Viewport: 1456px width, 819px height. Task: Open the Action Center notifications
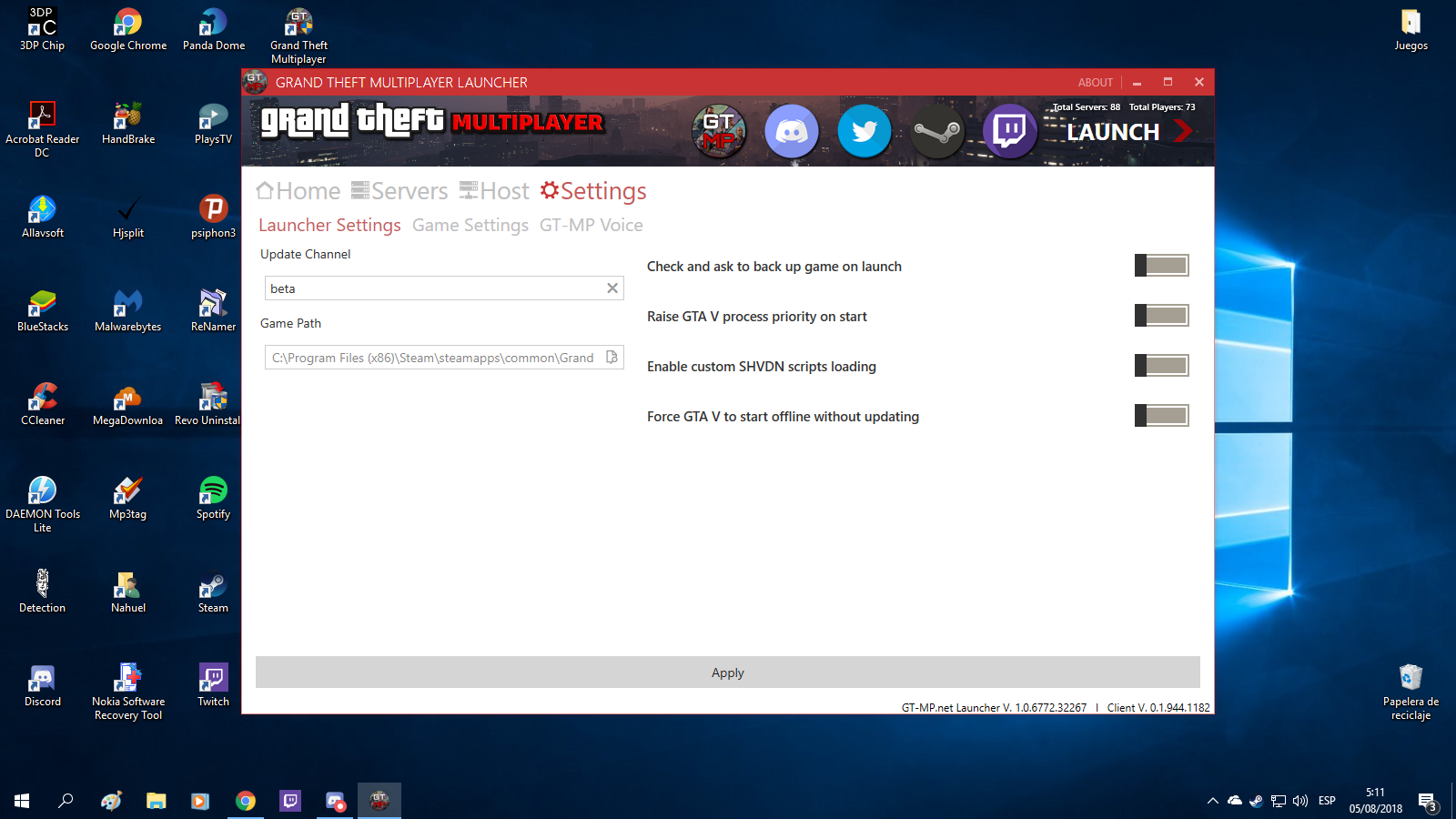pos(1427,802)
